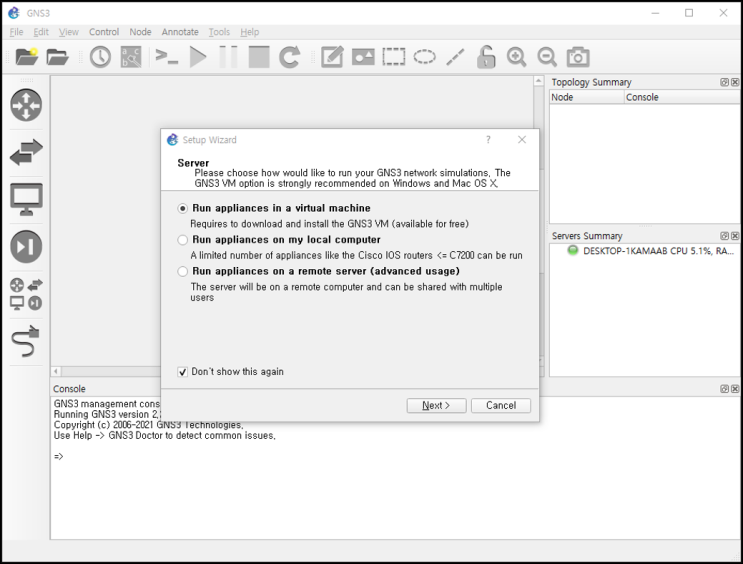Open the Edit menu

click(41, 32)
